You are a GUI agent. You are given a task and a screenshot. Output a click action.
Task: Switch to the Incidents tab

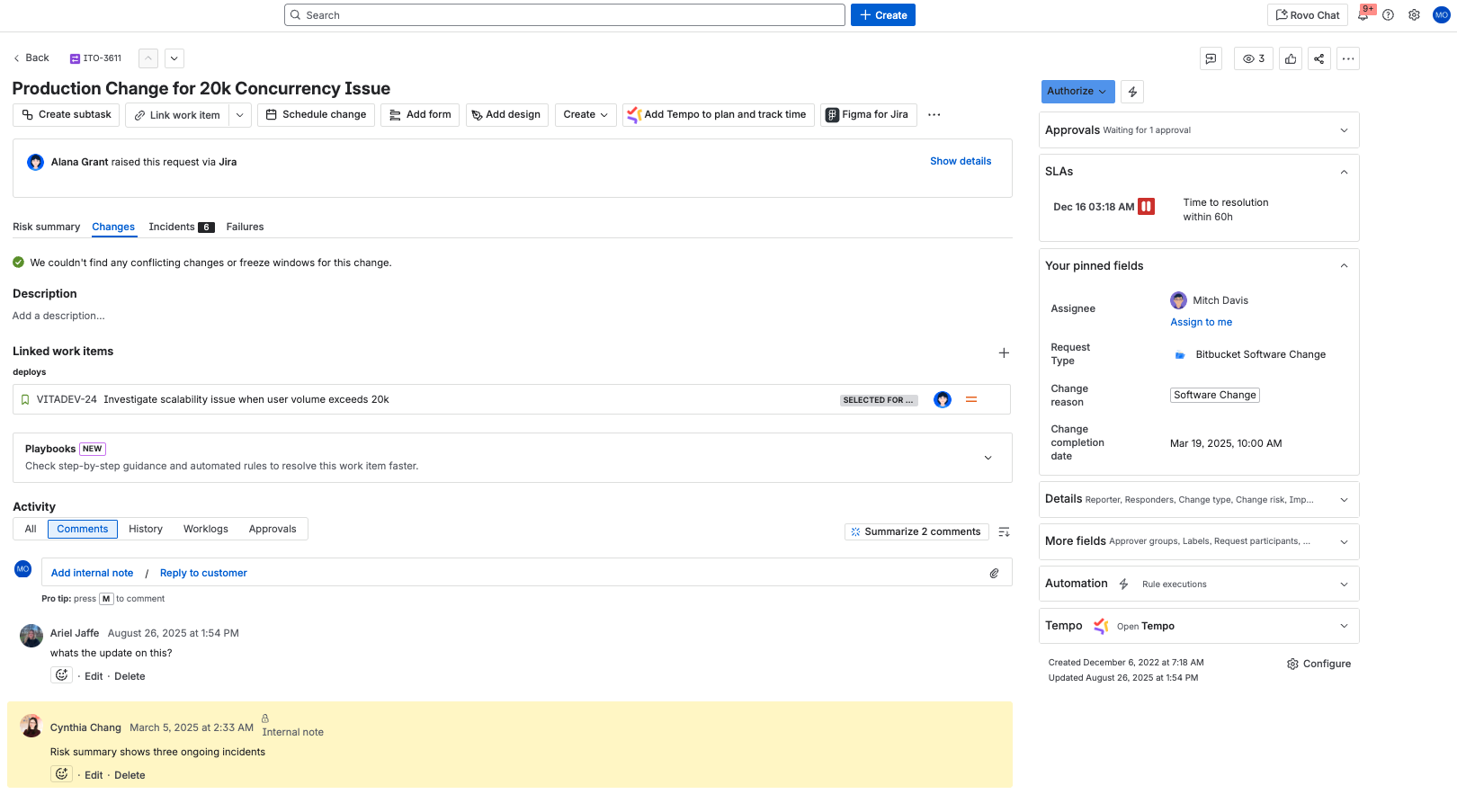(174, 227)
